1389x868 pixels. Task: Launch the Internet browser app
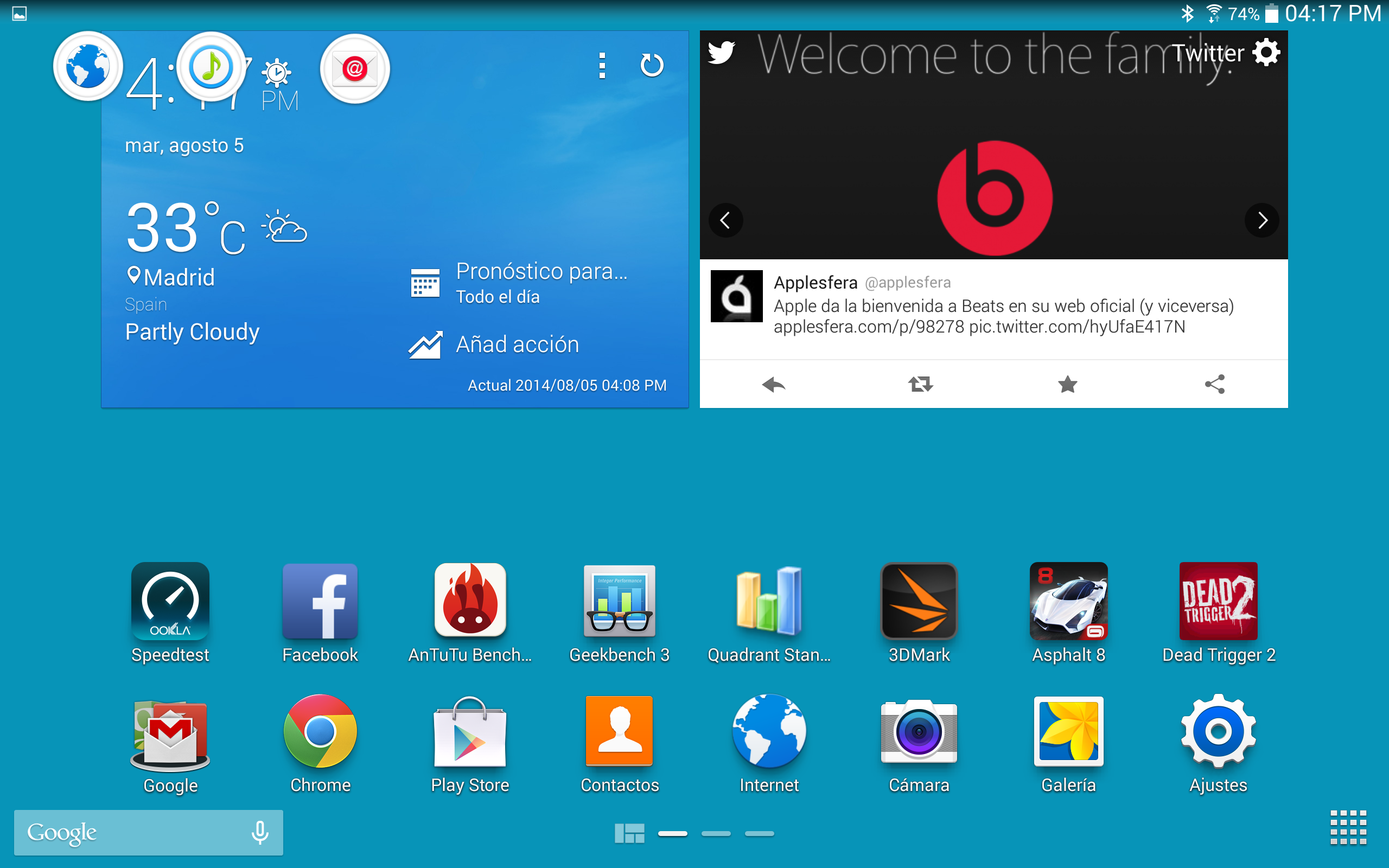[769, 731]
